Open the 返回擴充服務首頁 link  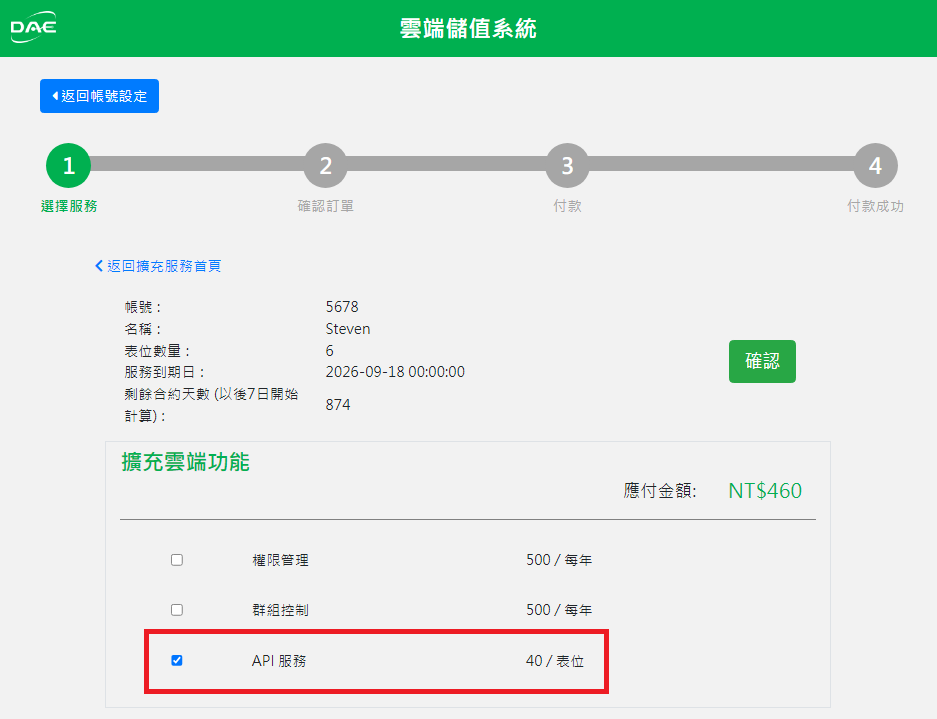[158, 266]
